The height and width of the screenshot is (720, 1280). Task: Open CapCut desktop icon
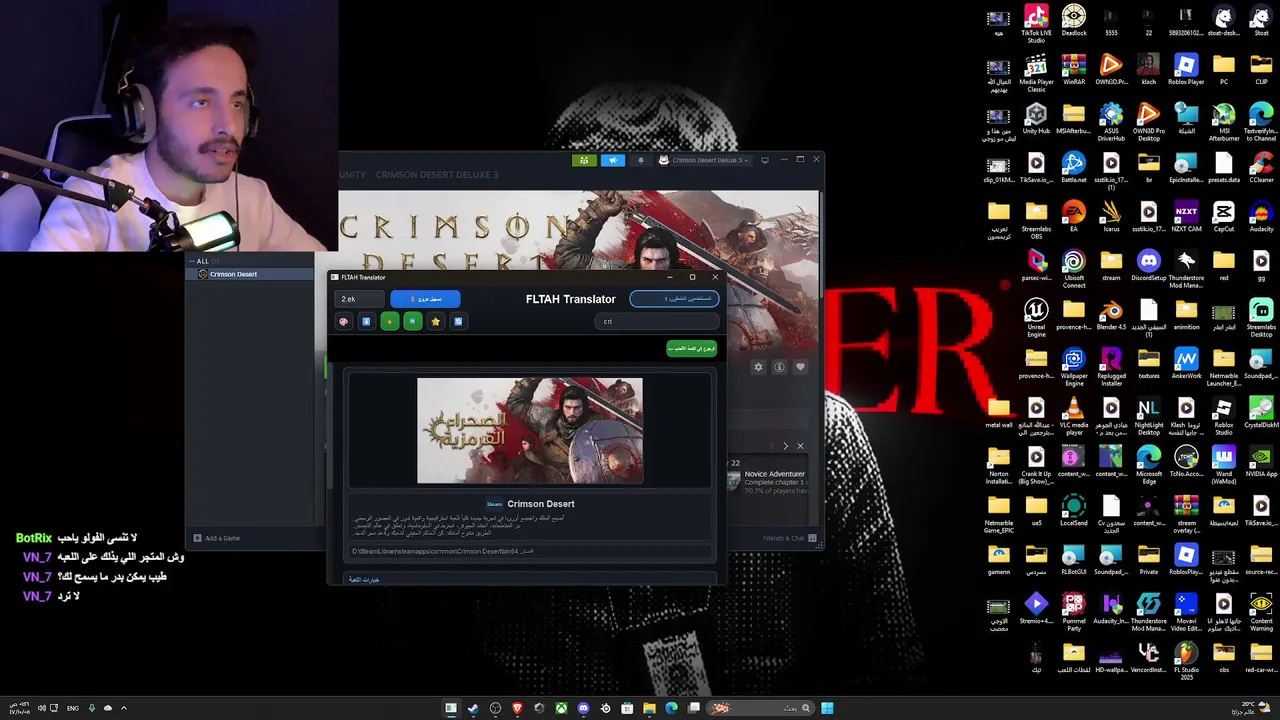pyautogui.click(x=1224, y=217)
